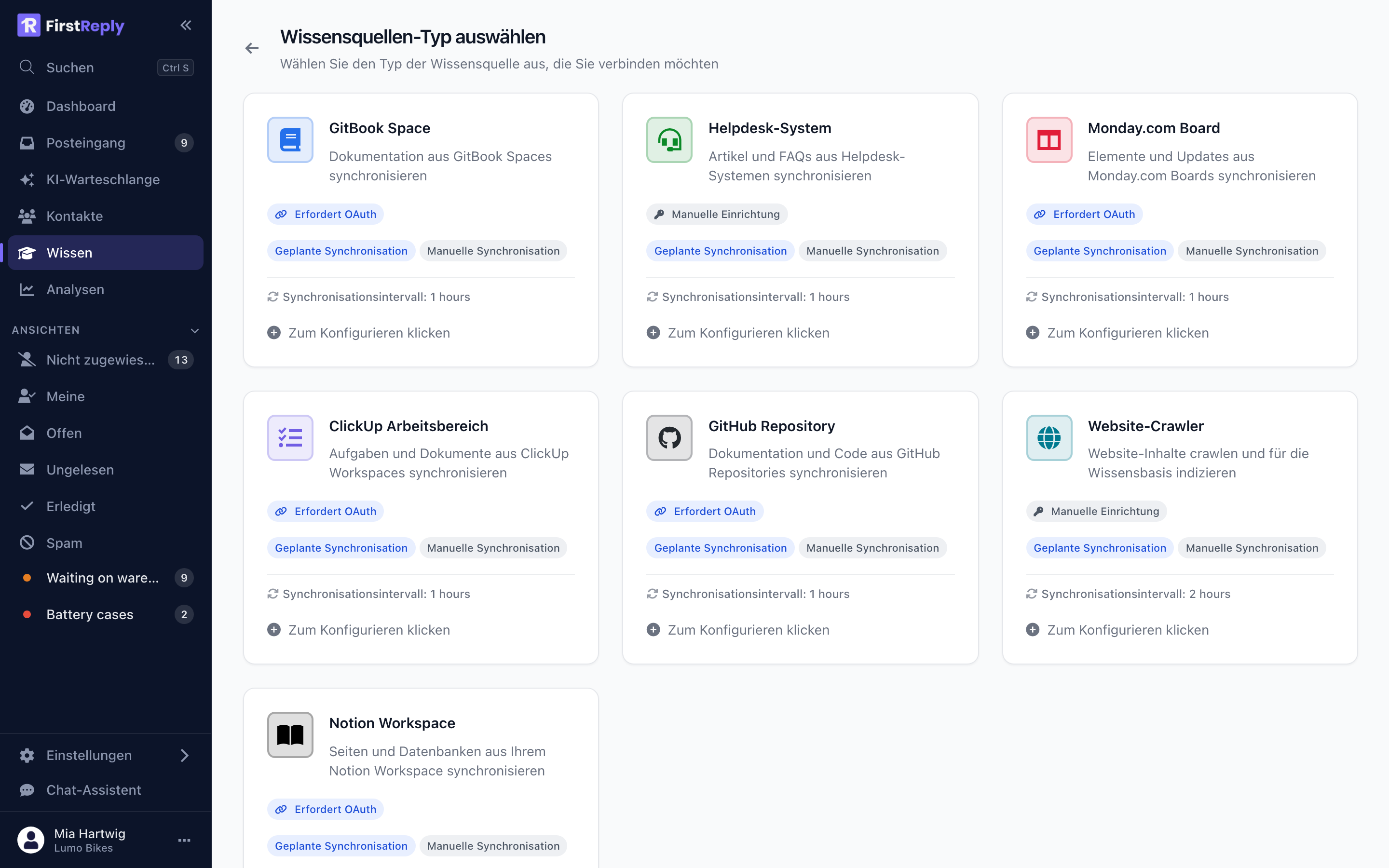
Task: Click 'Manuelle Synchronisation' tag on GitHub Repository
Action: click(x=872, y=548)
